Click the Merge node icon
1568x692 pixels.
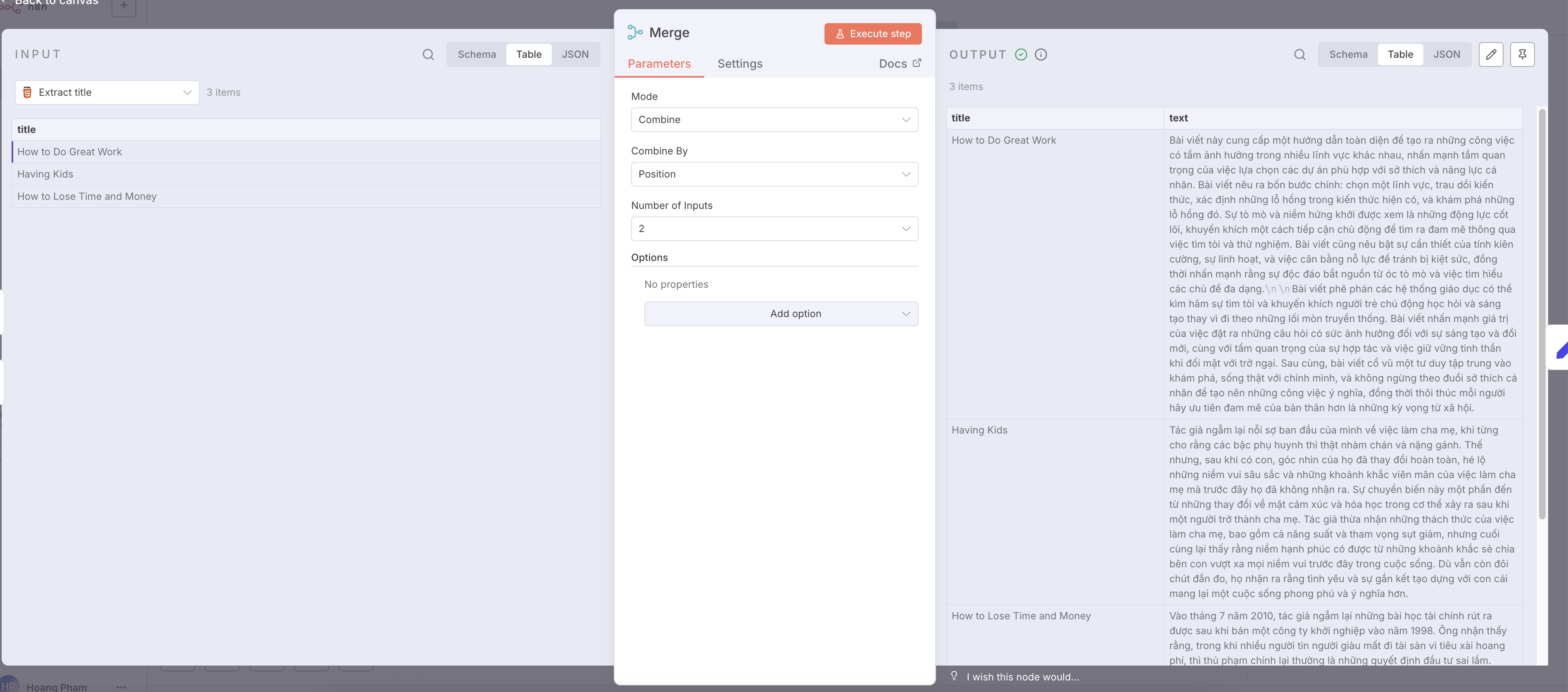(x=635, y=32)
